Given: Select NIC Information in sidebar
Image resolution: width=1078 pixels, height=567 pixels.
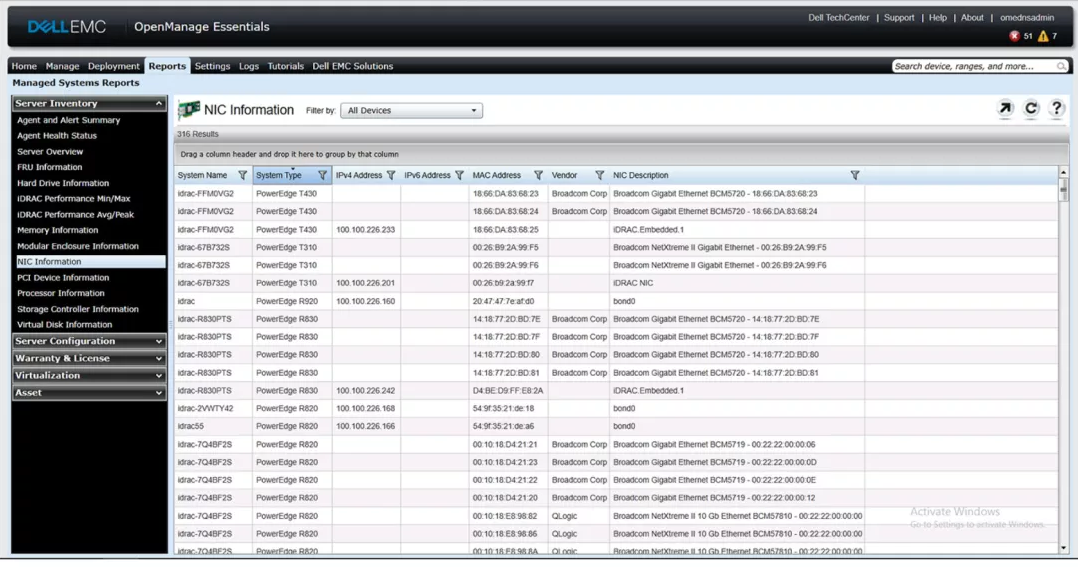Looking at the screenshot, I should pos(91,262).
